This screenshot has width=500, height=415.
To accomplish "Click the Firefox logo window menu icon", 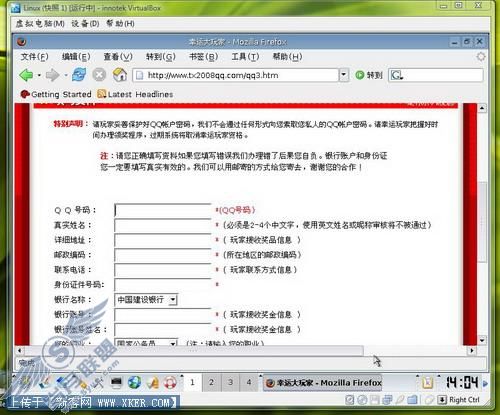I will 22,42.
